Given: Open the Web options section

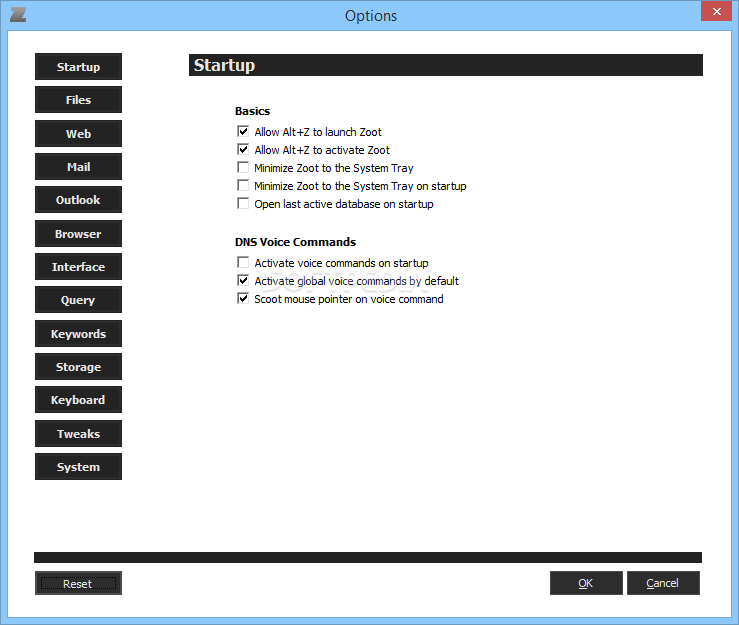Looking at the screenshot, I should coord(78,133).
